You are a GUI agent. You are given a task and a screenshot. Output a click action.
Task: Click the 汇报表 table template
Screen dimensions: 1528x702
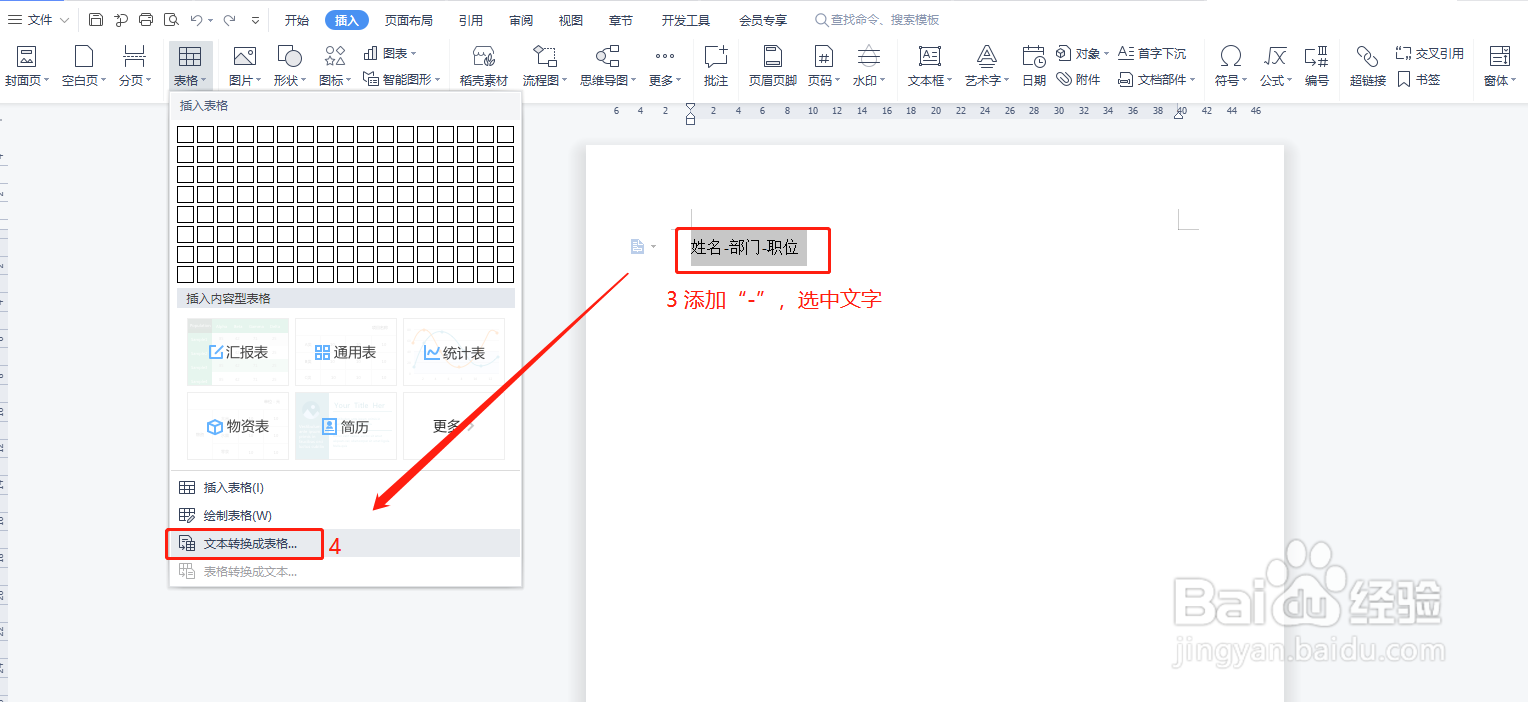[237, 352]
